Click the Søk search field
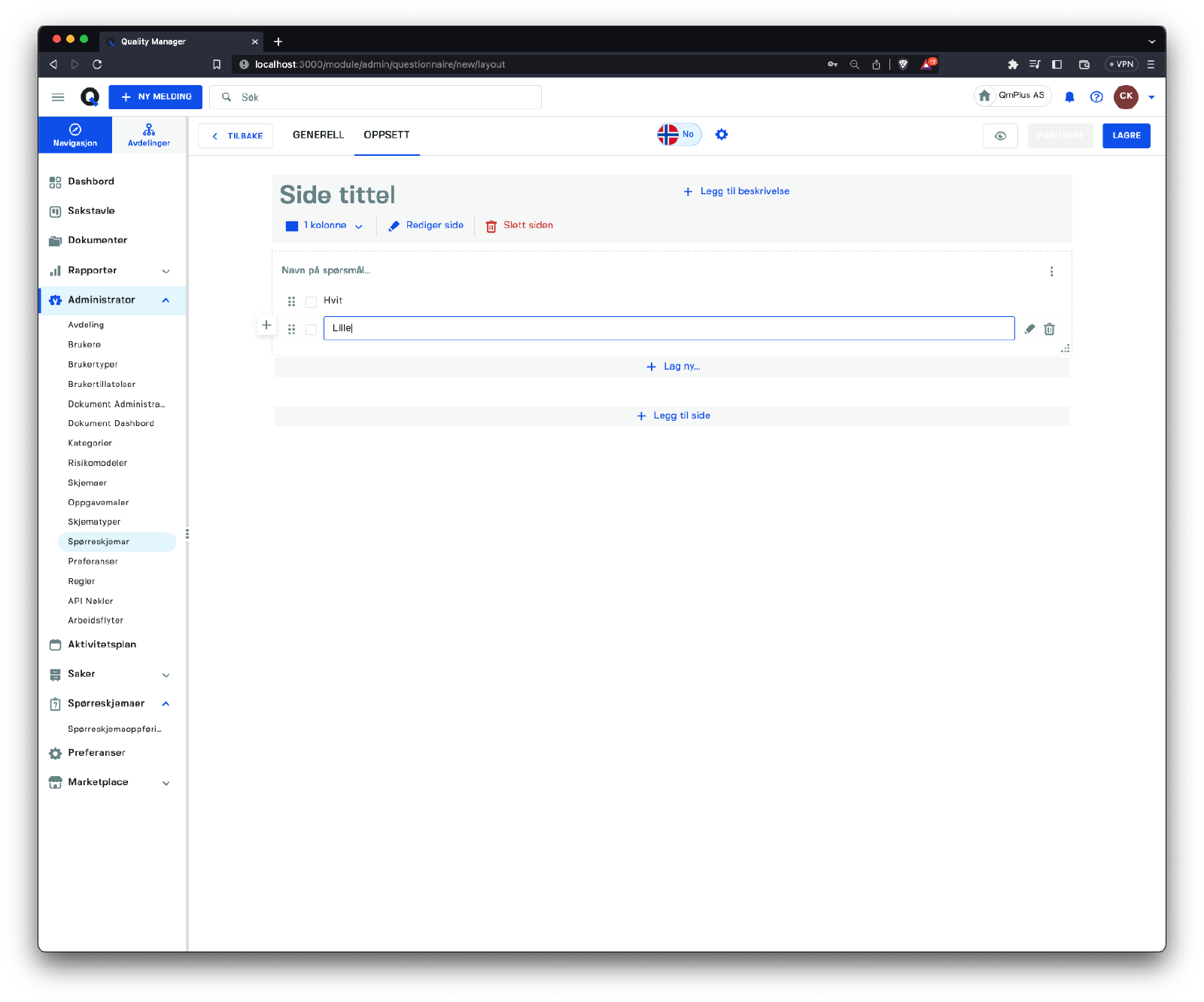Screen dimensions: 1204x1002 376,97
